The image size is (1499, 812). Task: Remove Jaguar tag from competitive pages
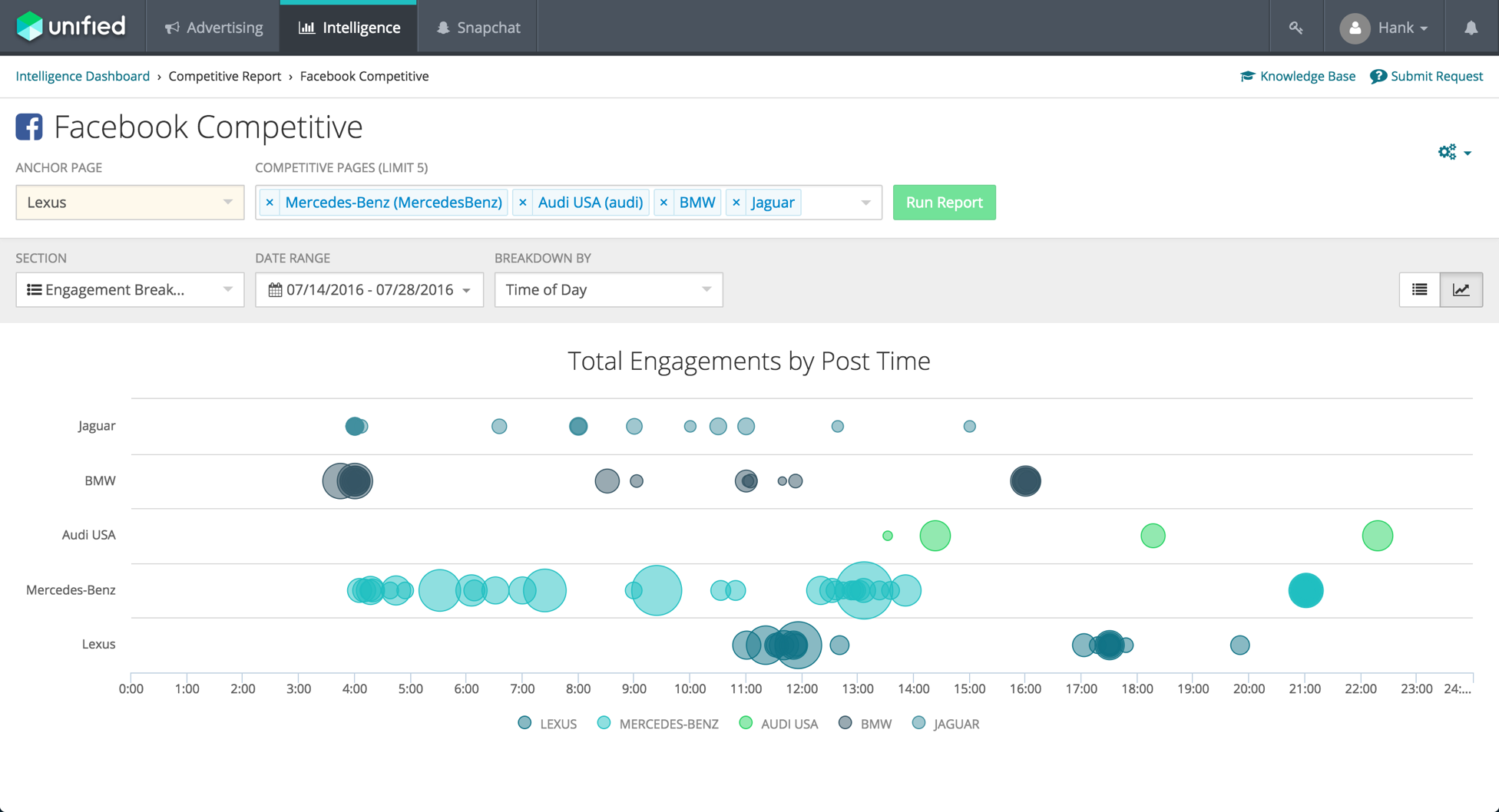(736, 203)
